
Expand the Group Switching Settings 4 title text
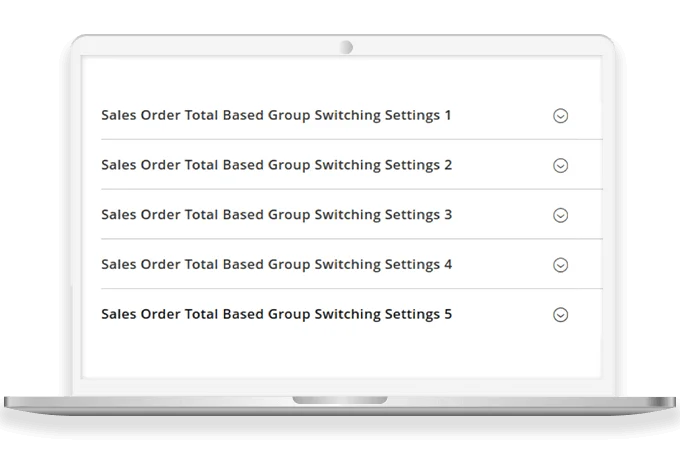pyautogui.click(x=276, y=265)
